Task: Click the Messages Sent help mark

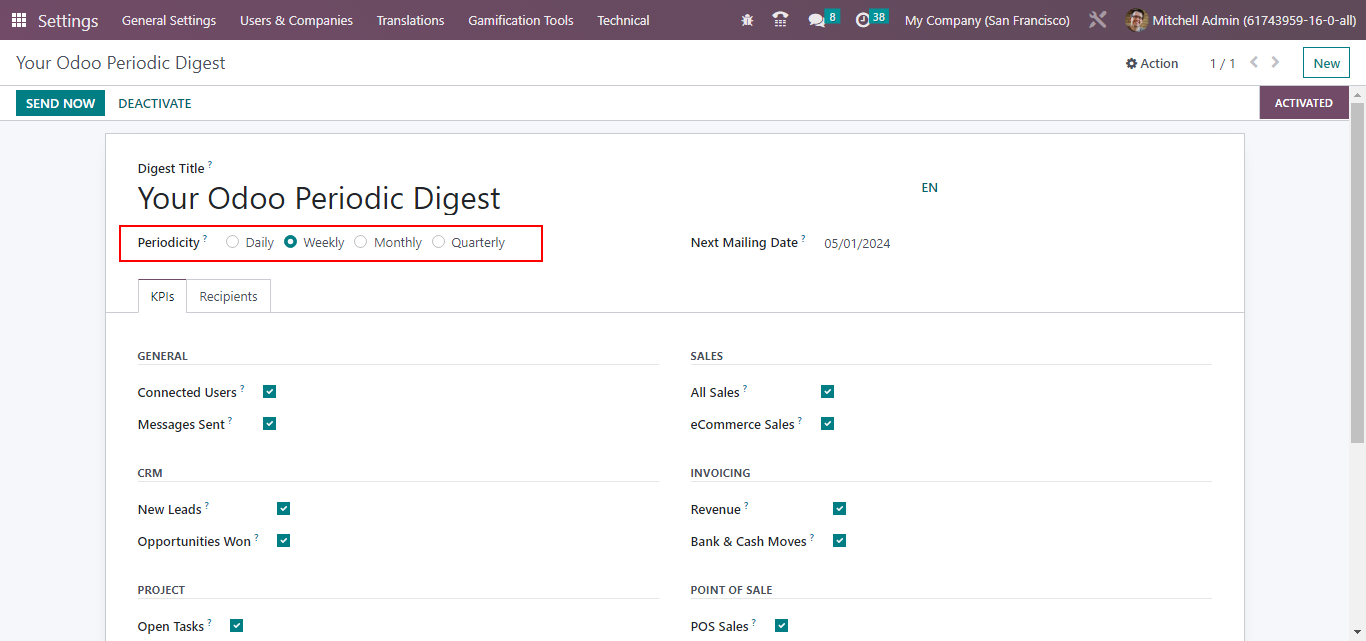Action: point(230,420)
